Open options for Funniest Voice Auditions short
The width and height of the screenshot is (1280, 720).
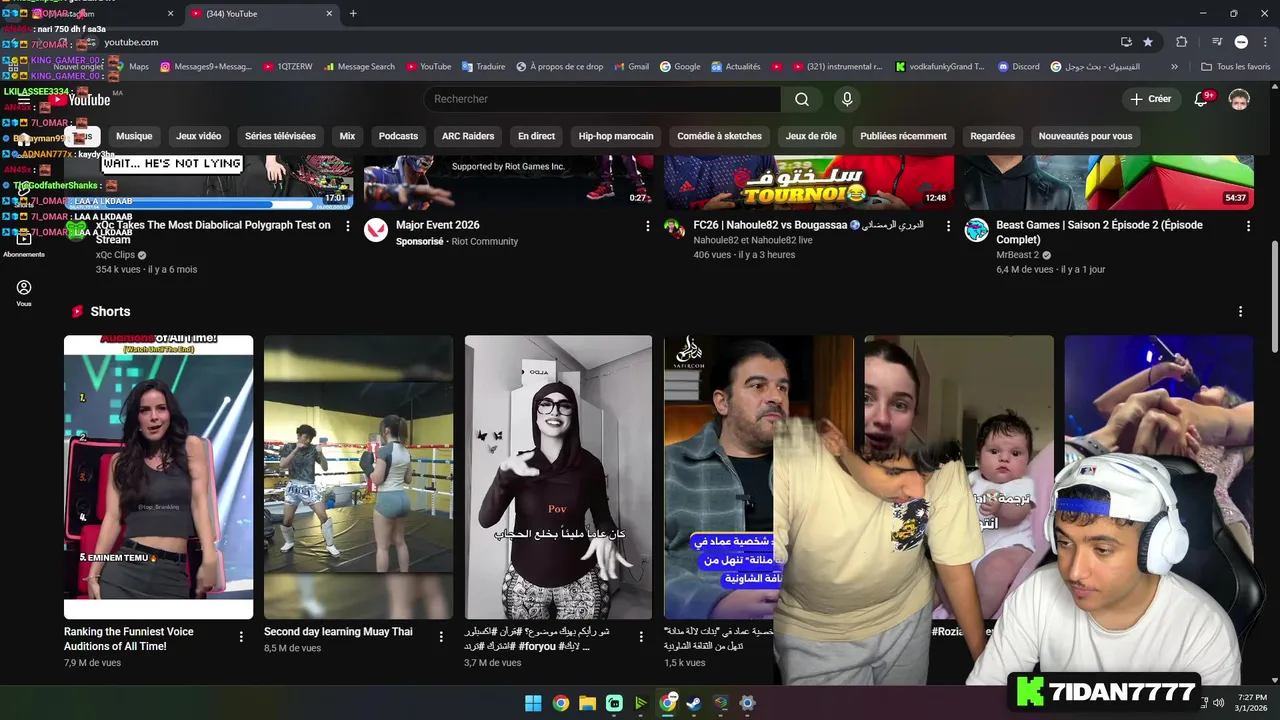[x=241, y=636]
